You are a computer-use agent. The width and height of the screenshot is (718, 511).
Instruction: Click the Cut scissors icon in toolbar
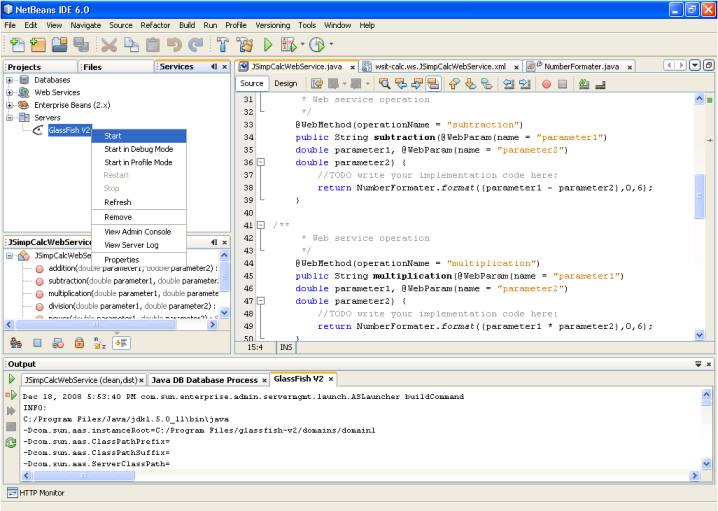109,45
